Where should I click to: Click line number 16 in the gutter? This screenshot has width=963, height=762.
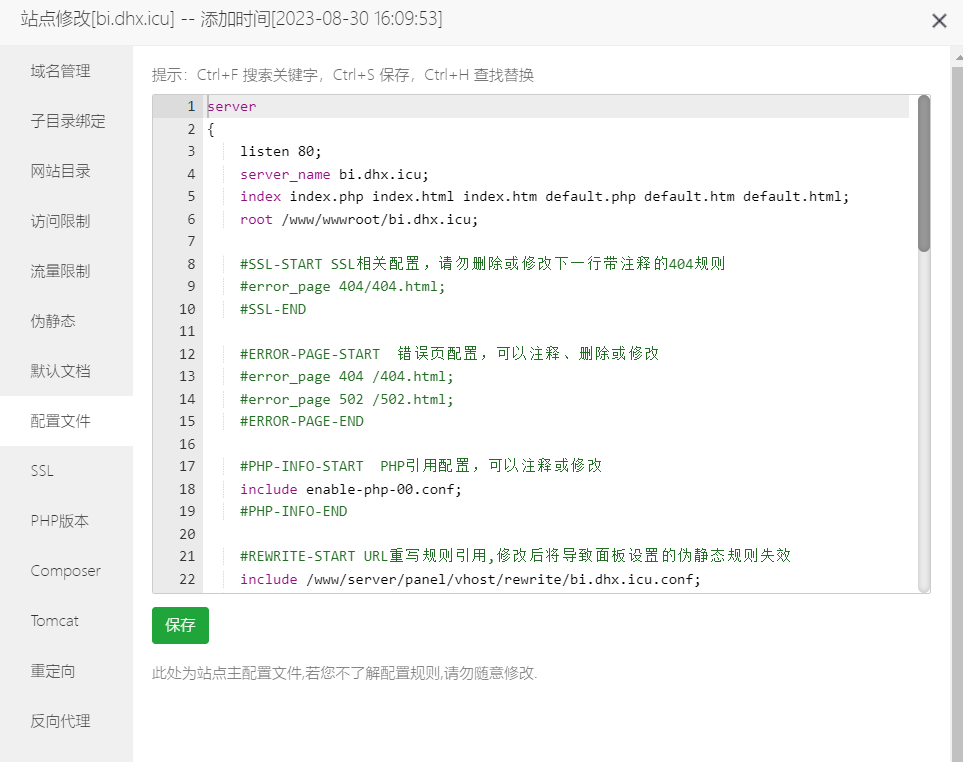coord(187,444)
